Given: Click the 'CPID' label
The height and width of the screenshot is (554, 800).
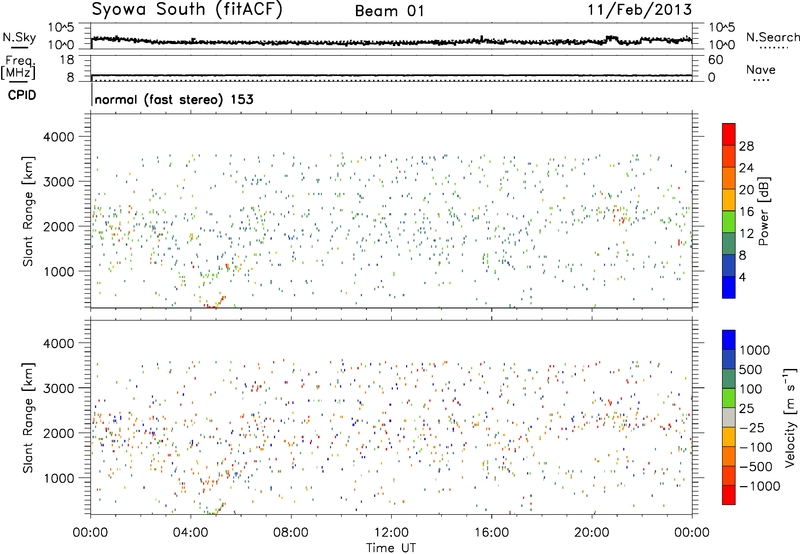Looking at the screenshot, I should 22,95.
